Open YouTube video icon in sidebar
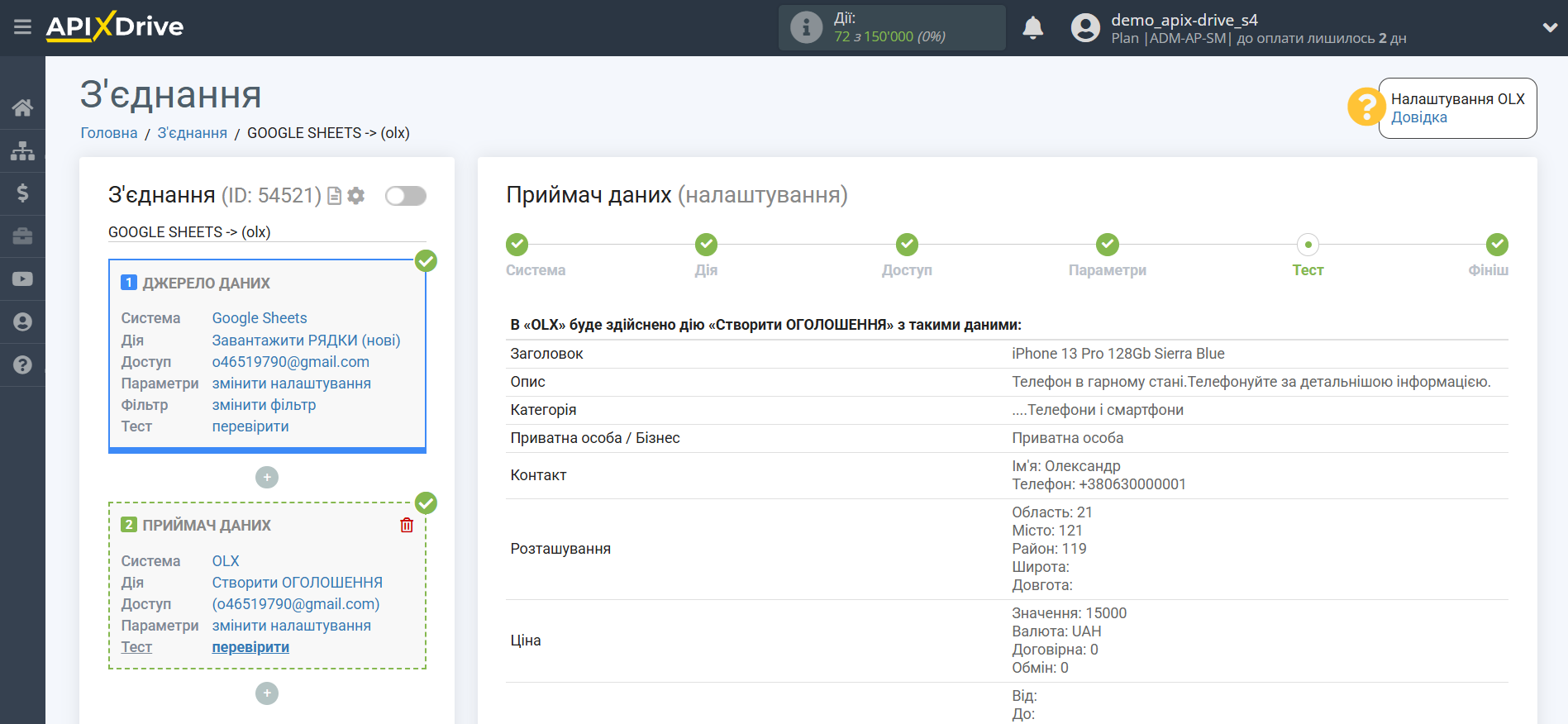 point(22,279)
